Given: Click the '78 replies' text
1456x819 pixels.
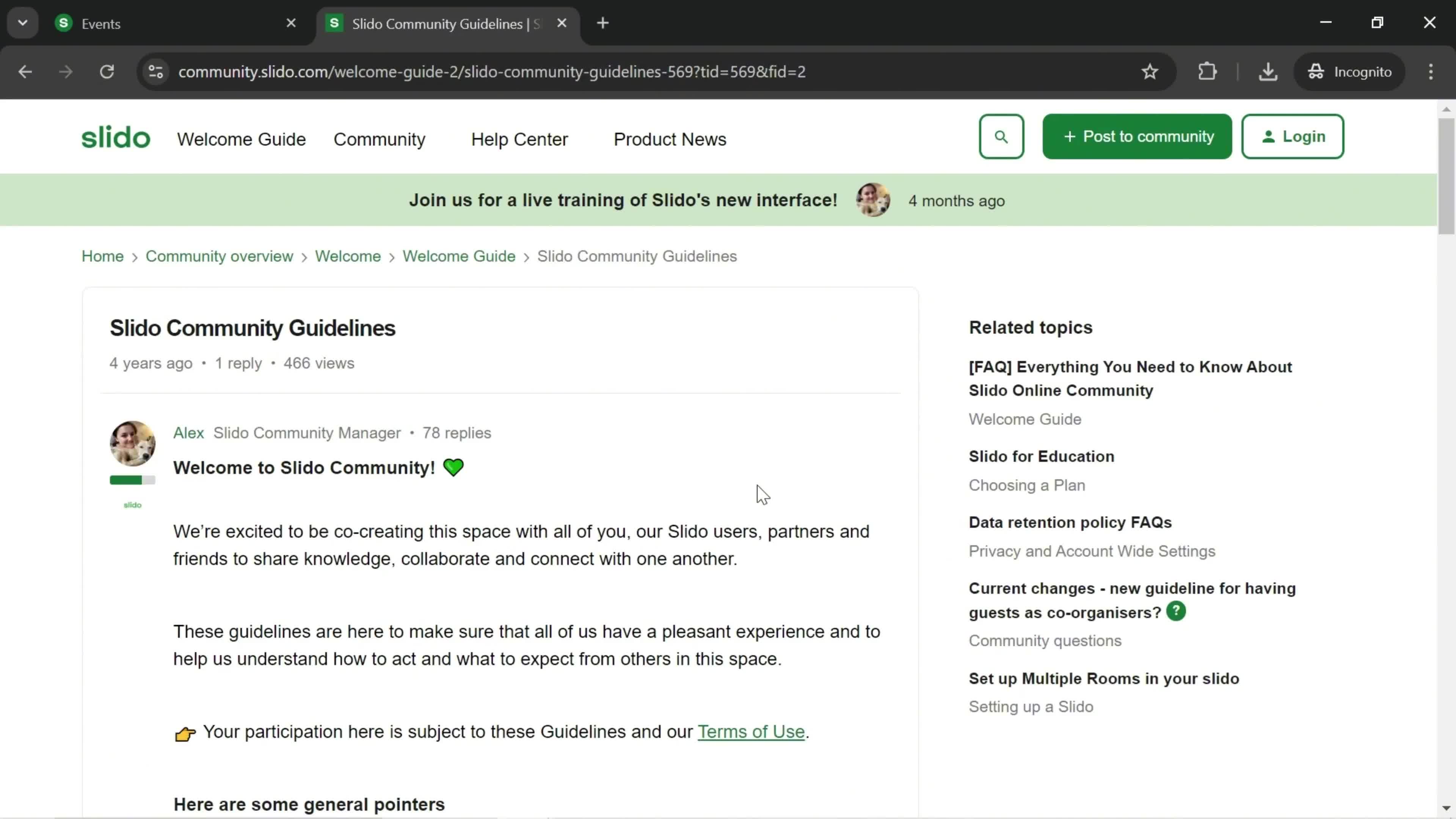Looking at the screenshot, I should coord(457,433).
